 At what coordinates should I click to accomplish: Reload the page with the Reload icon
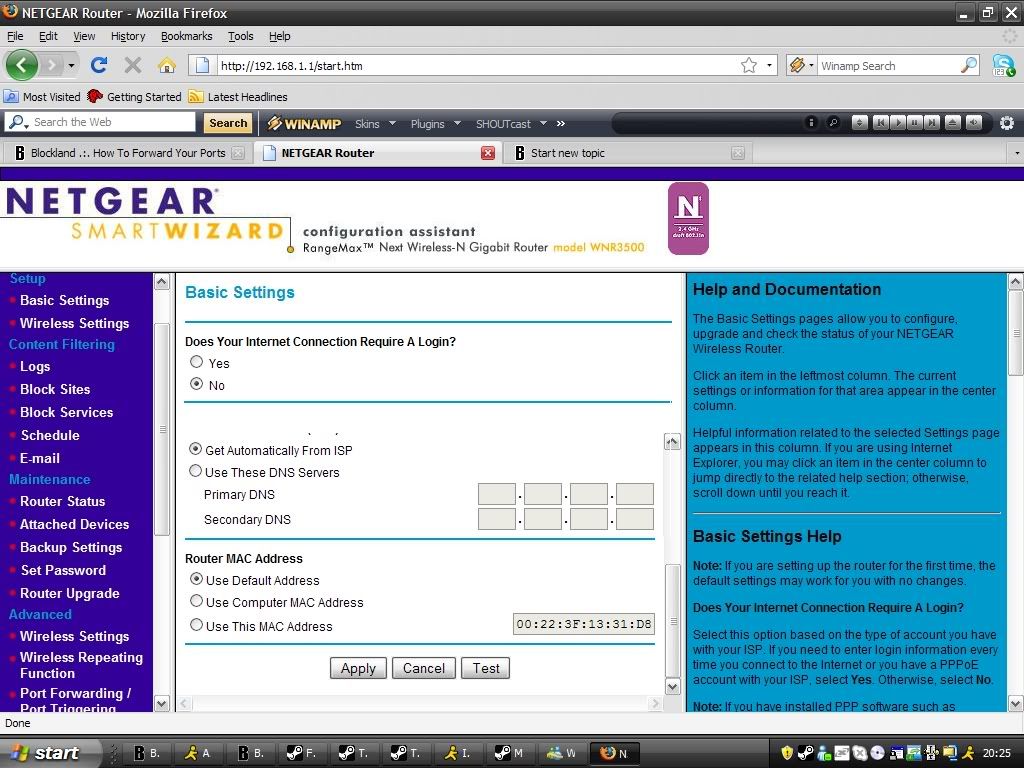99,65
